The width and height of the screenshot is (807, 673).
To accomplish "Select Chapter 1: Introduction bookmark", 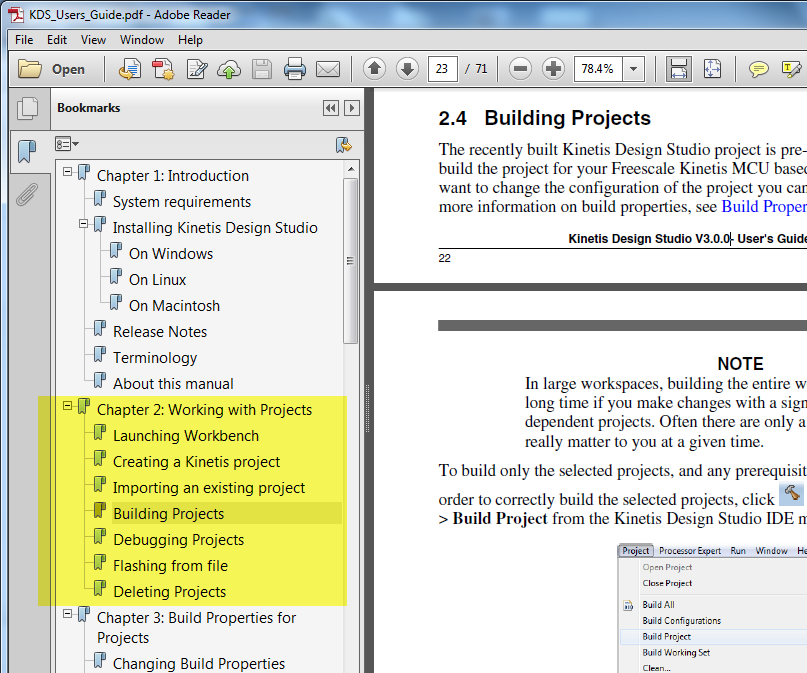I will pos(173,175).
